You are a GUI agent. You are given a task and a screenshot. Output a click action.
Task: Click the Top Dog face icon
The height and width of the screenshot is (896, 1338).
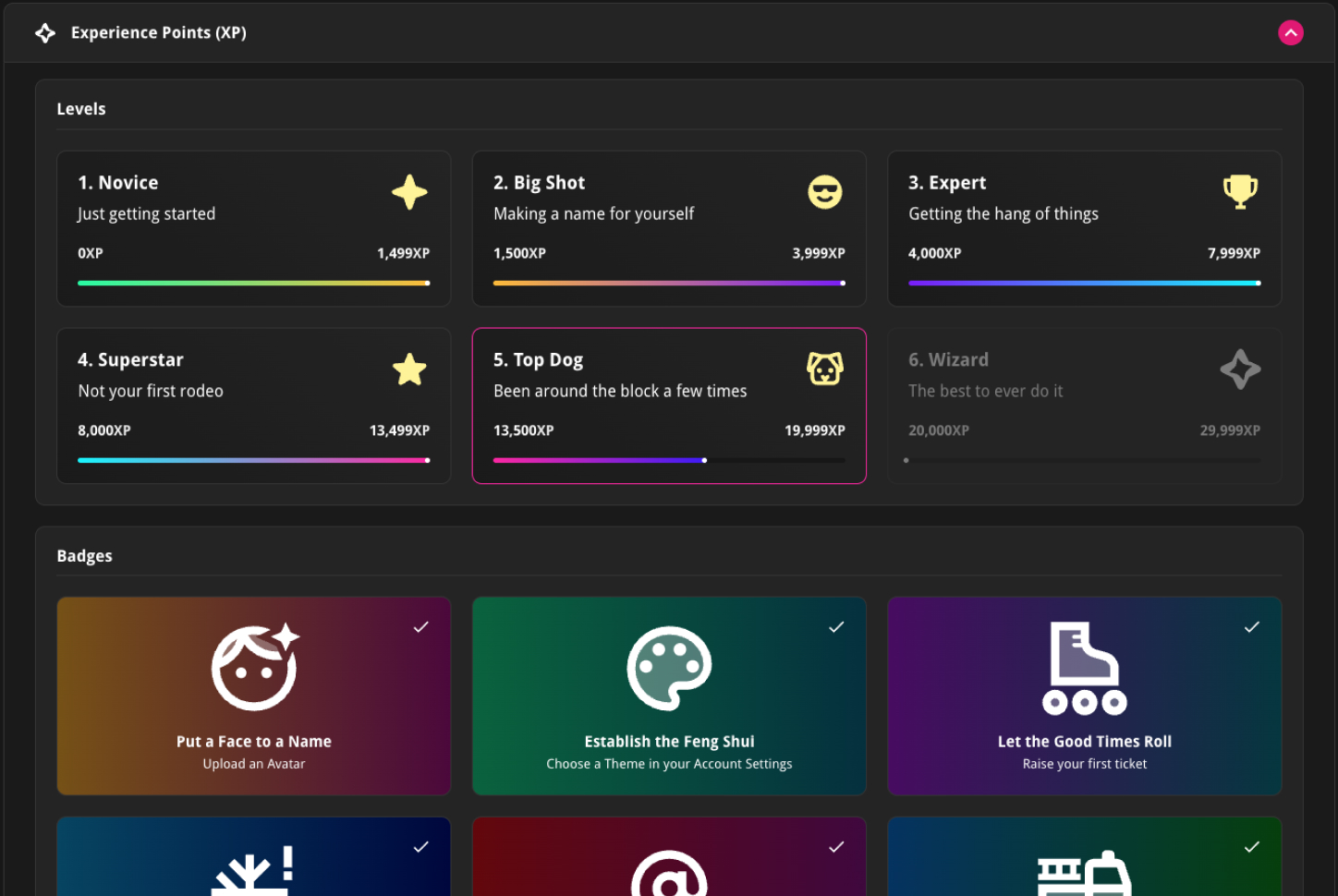(x=825, y=369)
